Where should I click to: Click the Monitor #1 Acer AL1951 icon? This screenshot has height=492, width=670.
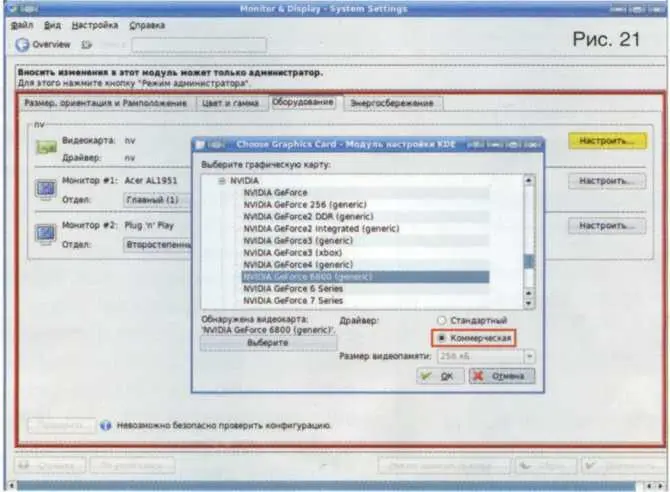pos(46,189)
